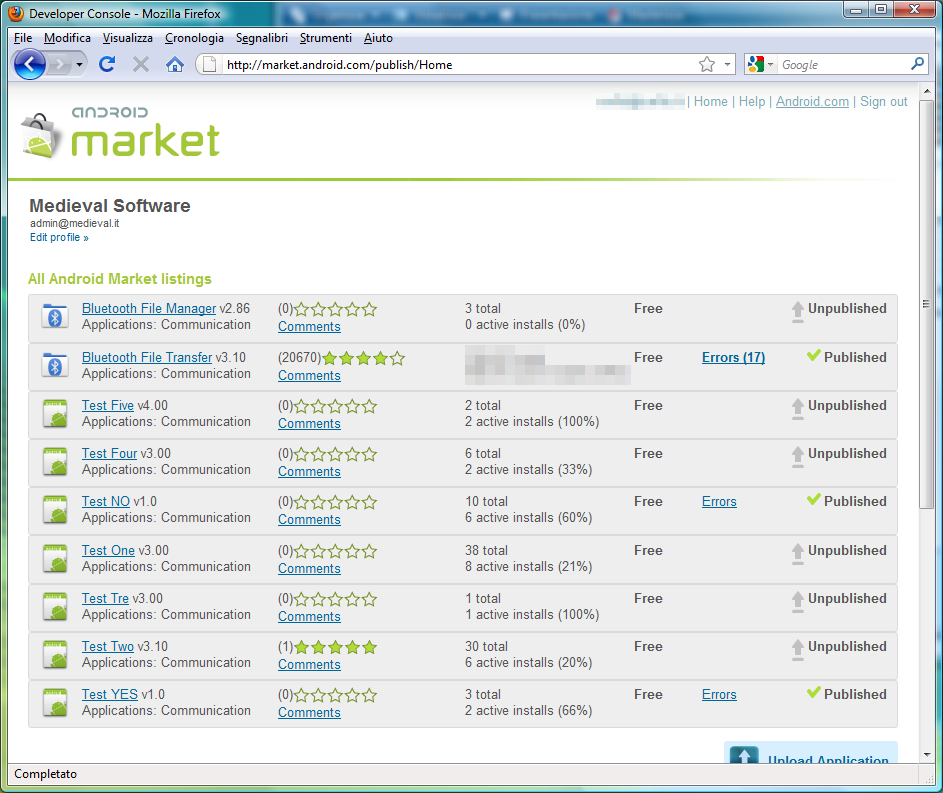Click the Test YES app icon
The height and width of the screenshot is (793, 943).
pos(55,703)
